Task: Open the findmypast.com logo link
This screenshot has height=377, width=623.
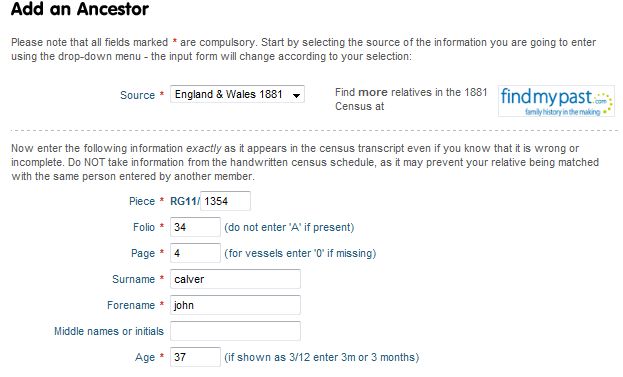Action: pos(556,101)
